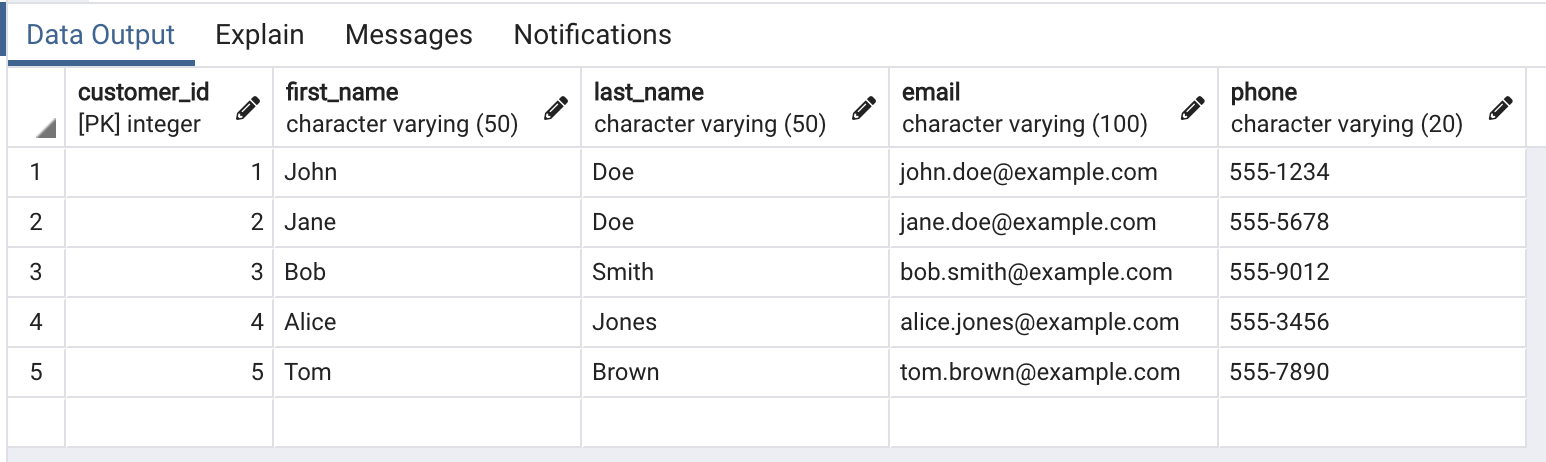Click the phone column edit pencil icon
The image size is (1546, 462).
coord(1500,109)
